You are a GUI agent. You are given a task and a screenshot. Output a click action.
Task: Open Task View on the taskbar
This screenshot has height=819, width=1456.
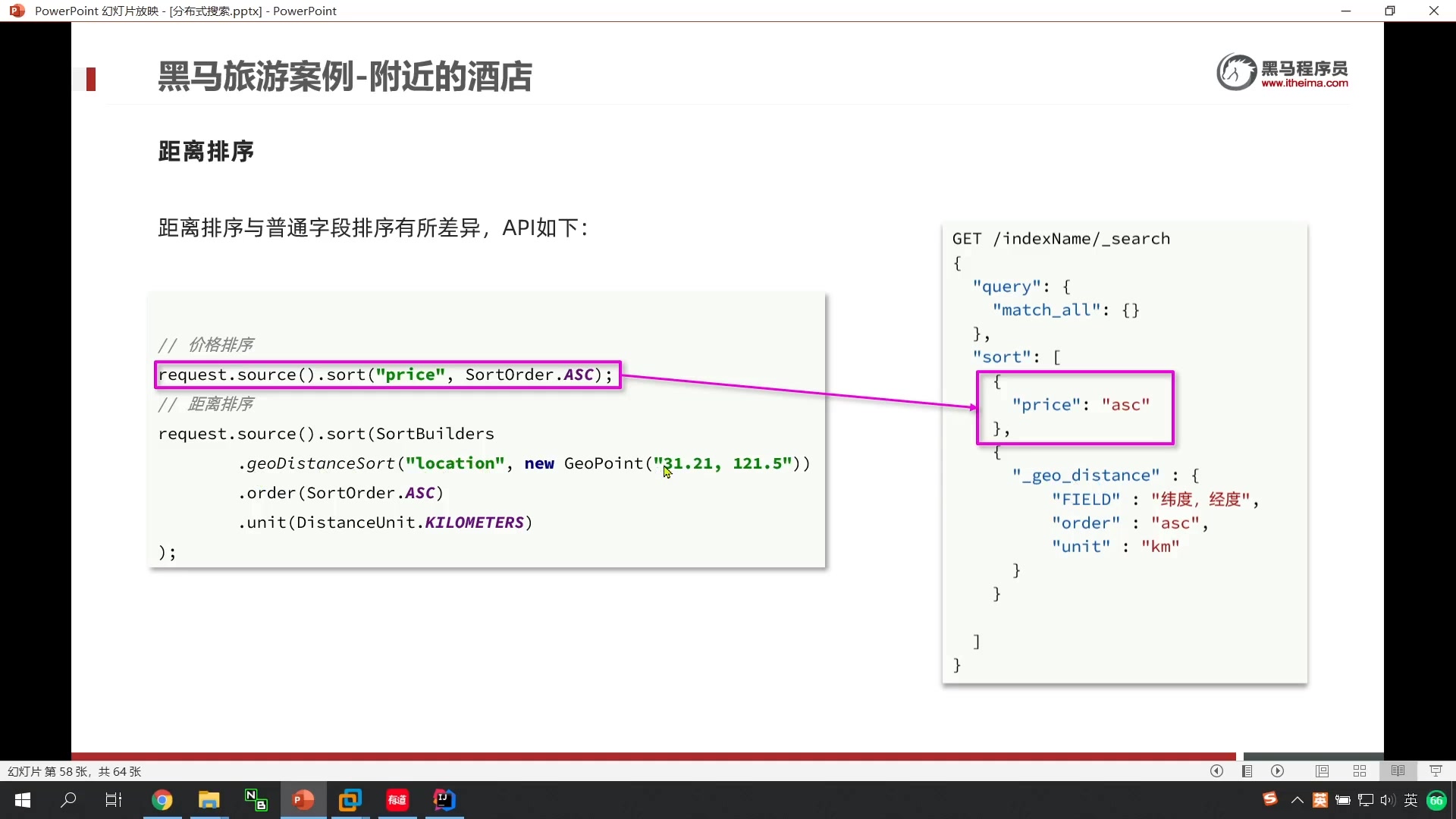(114, 800)
